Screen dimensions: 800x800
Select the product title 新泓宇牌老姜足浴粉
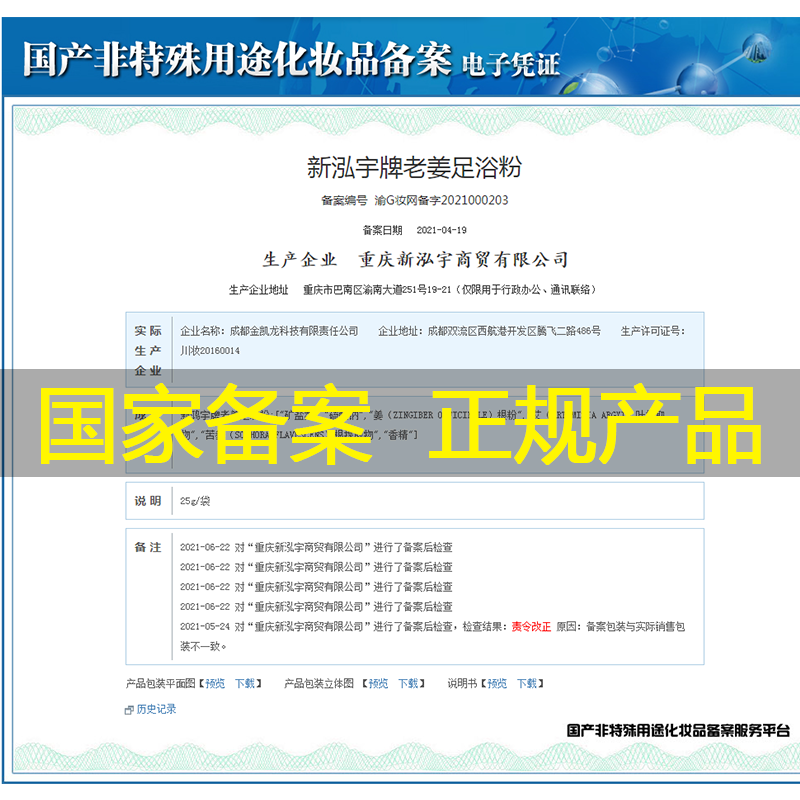(414, 167)
